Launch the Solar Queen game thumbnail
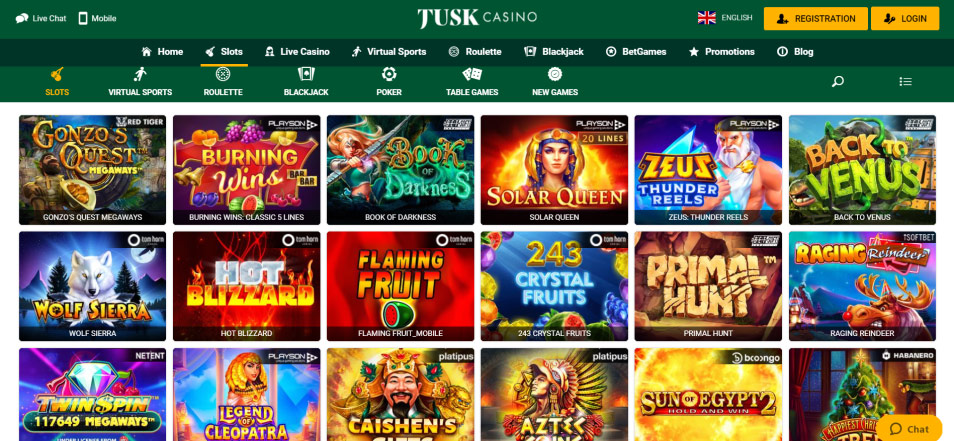Screen dimensions: 954x441 554,170
